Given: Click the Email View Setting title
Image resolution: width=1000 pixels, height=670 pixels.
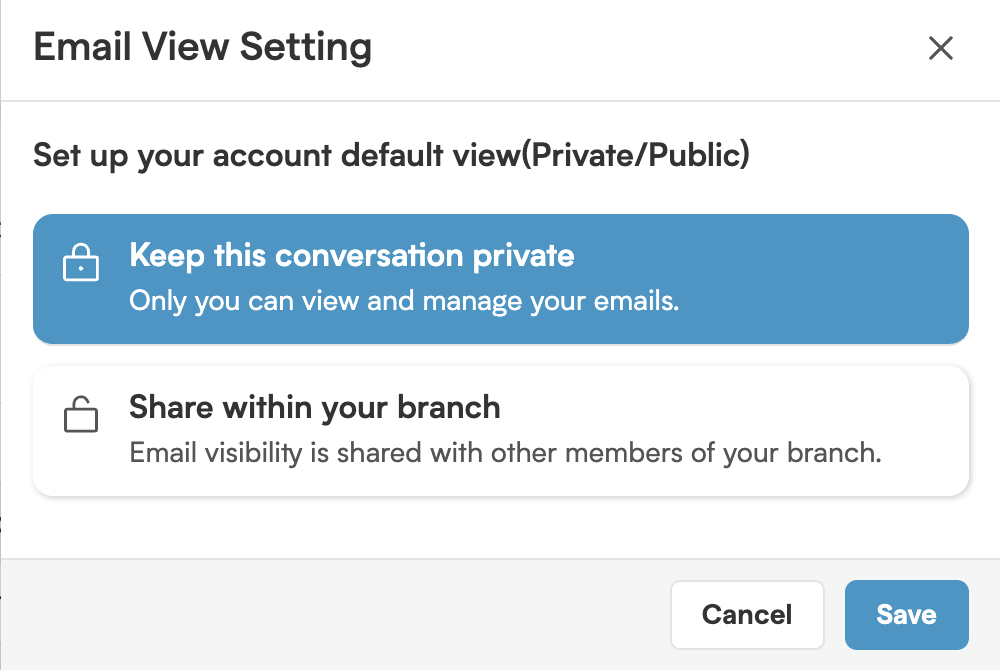Looking at the screenshot, I should [203, 47].
